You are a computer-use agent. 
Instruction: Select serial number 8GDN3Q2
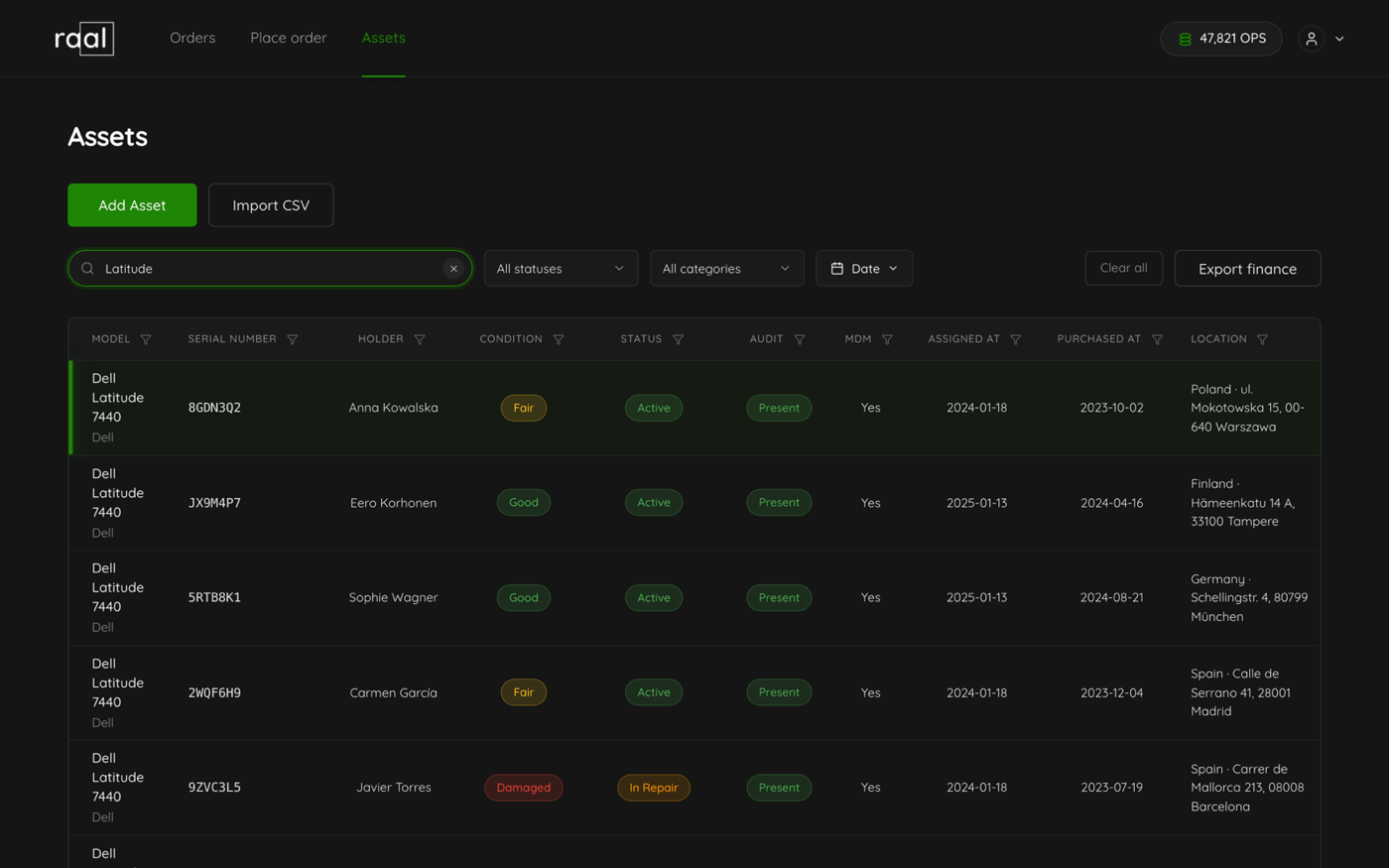[214, 408]
